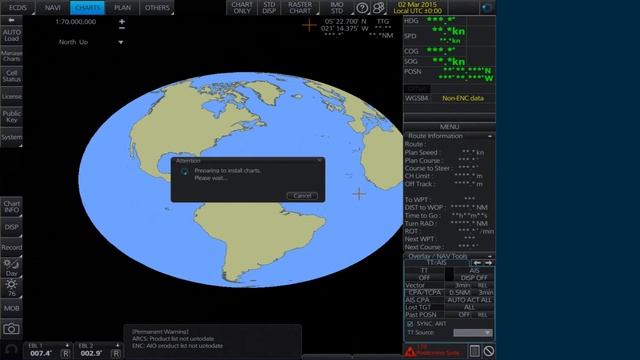640x360 pixels.
Task: Open the TT Source dropdown
Action: pyautogui.click(x=473, y=333)
